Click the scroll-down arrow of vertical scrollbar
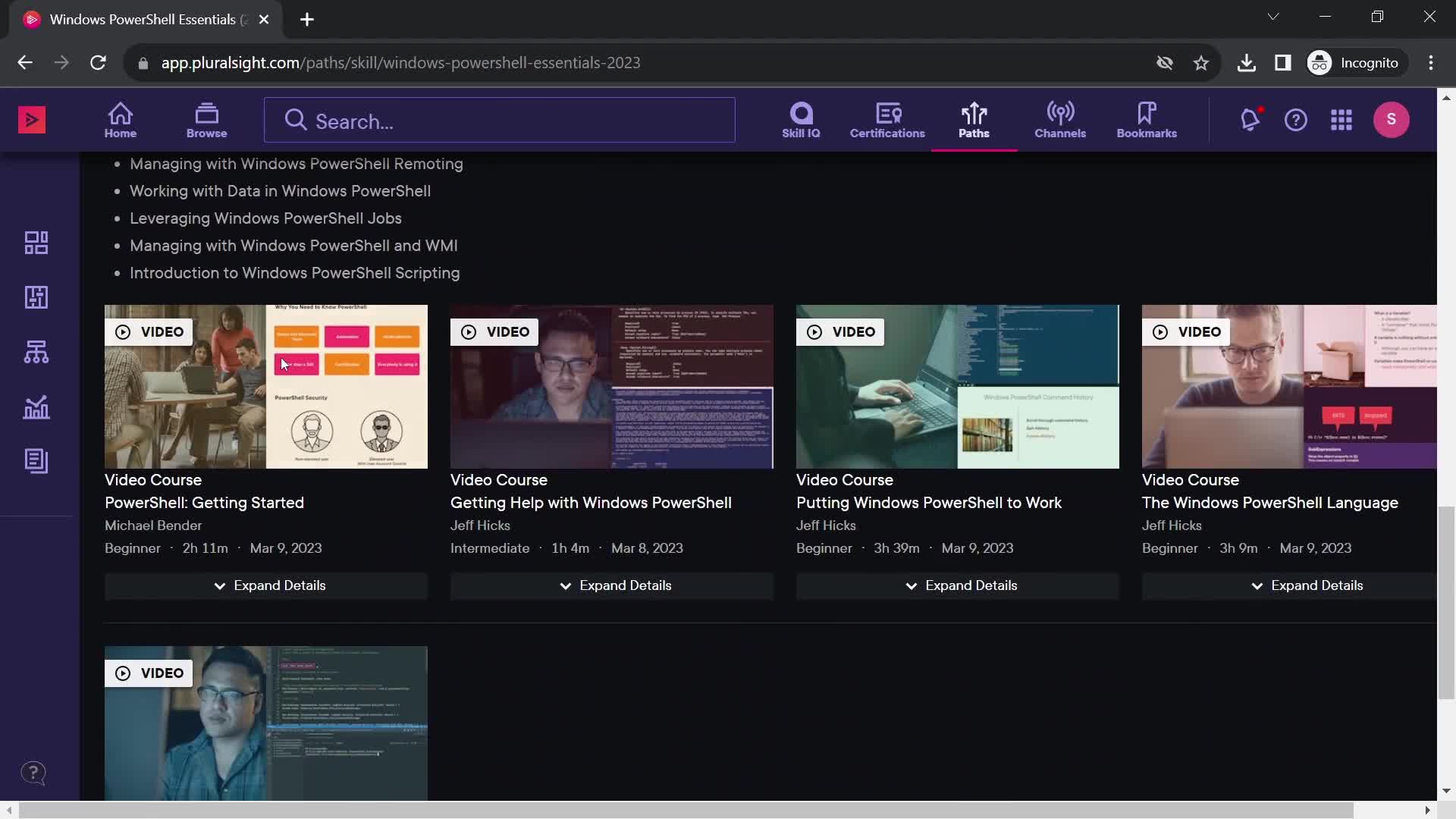This screenshot has width=1456, height=819. 1446,791
